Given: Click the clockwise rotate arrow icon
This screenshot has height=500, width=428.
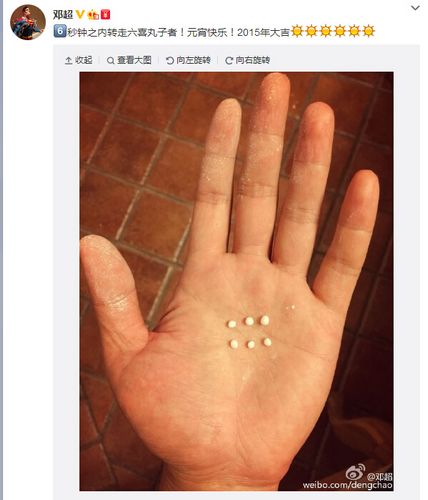Looking at the screenshot, I should tap(229, 61).
